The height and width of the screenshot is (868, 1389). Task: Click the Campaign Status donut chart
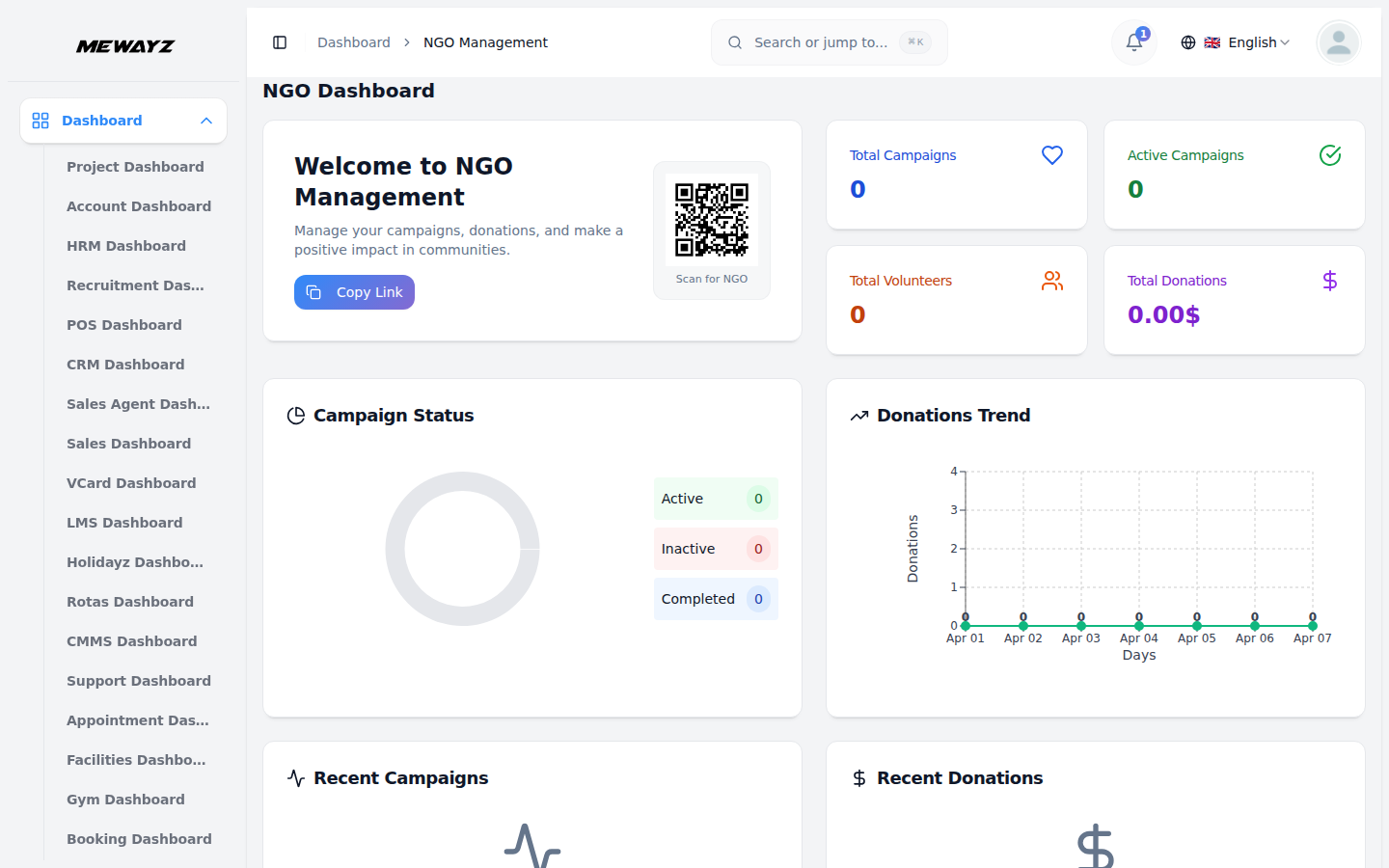pos(462,548)
